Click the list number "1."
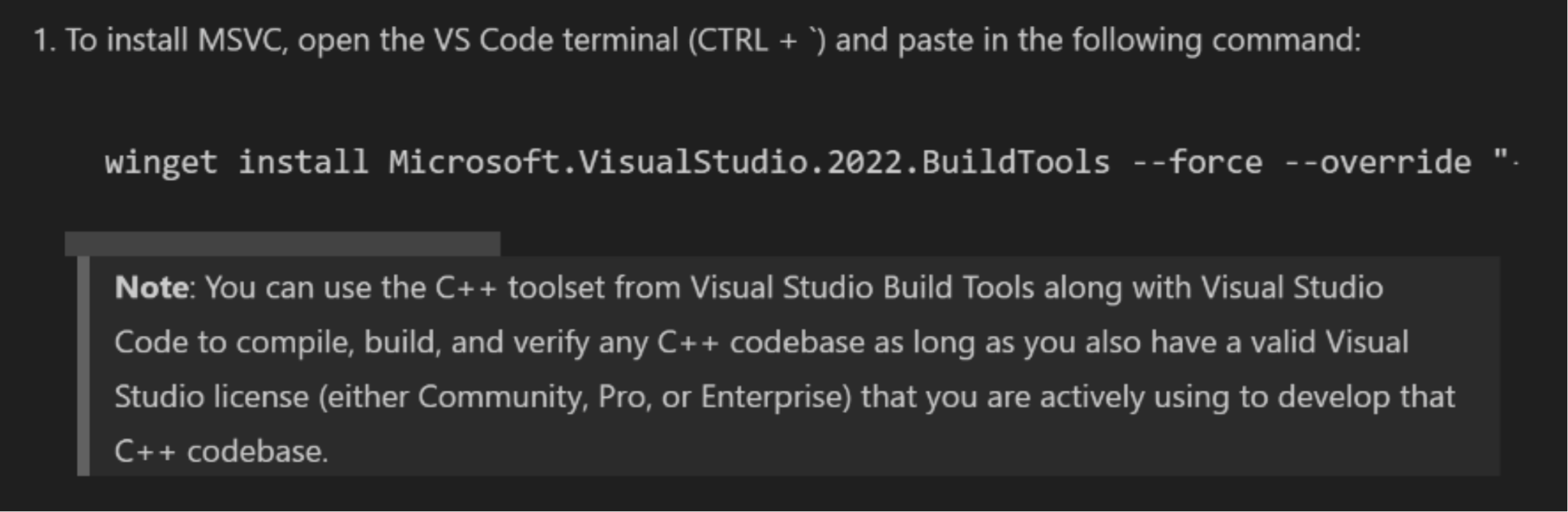 (45, 40)
